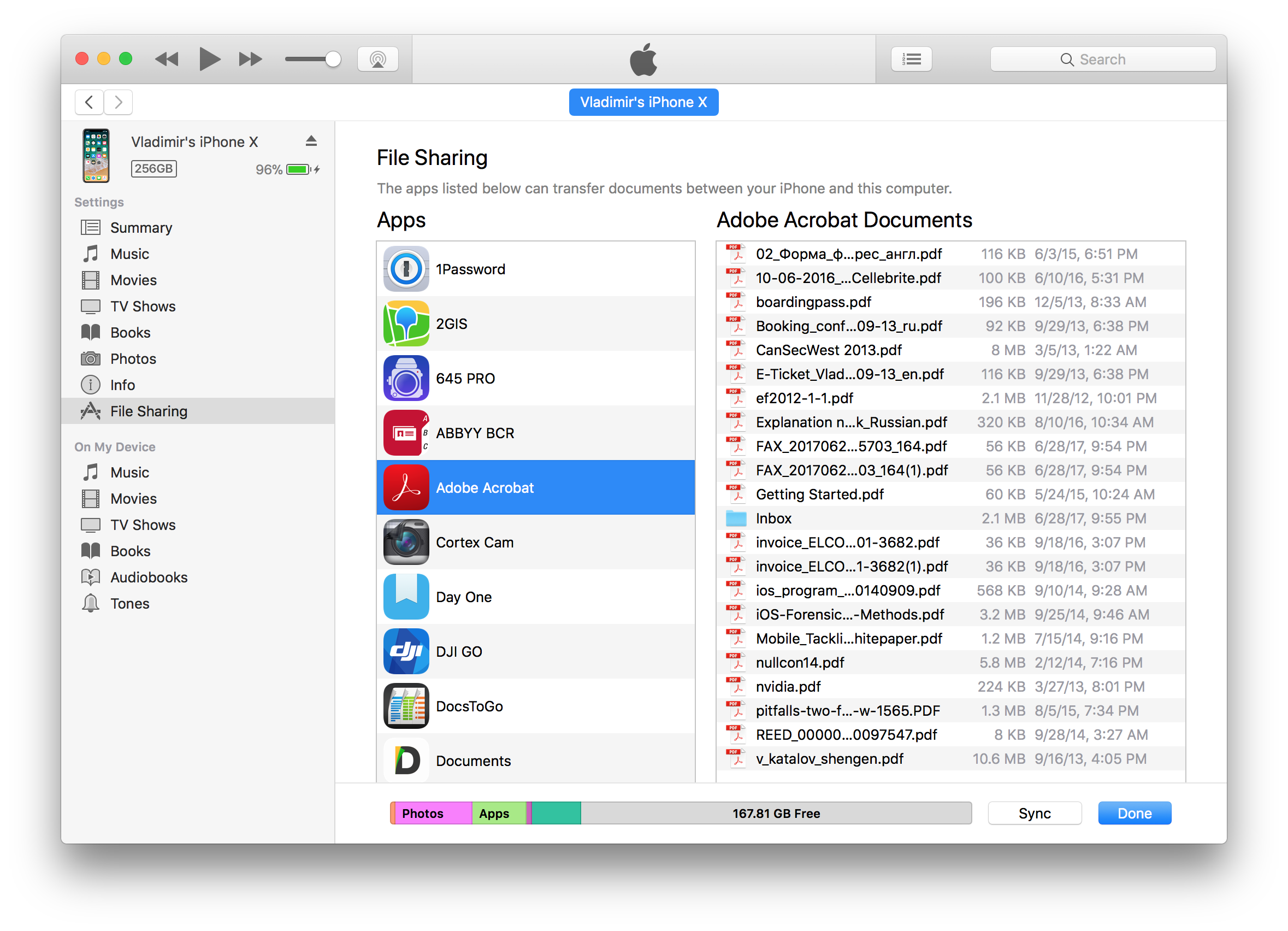Click the Sync button
1288x931 pixels.
(x=1034, y=813)
